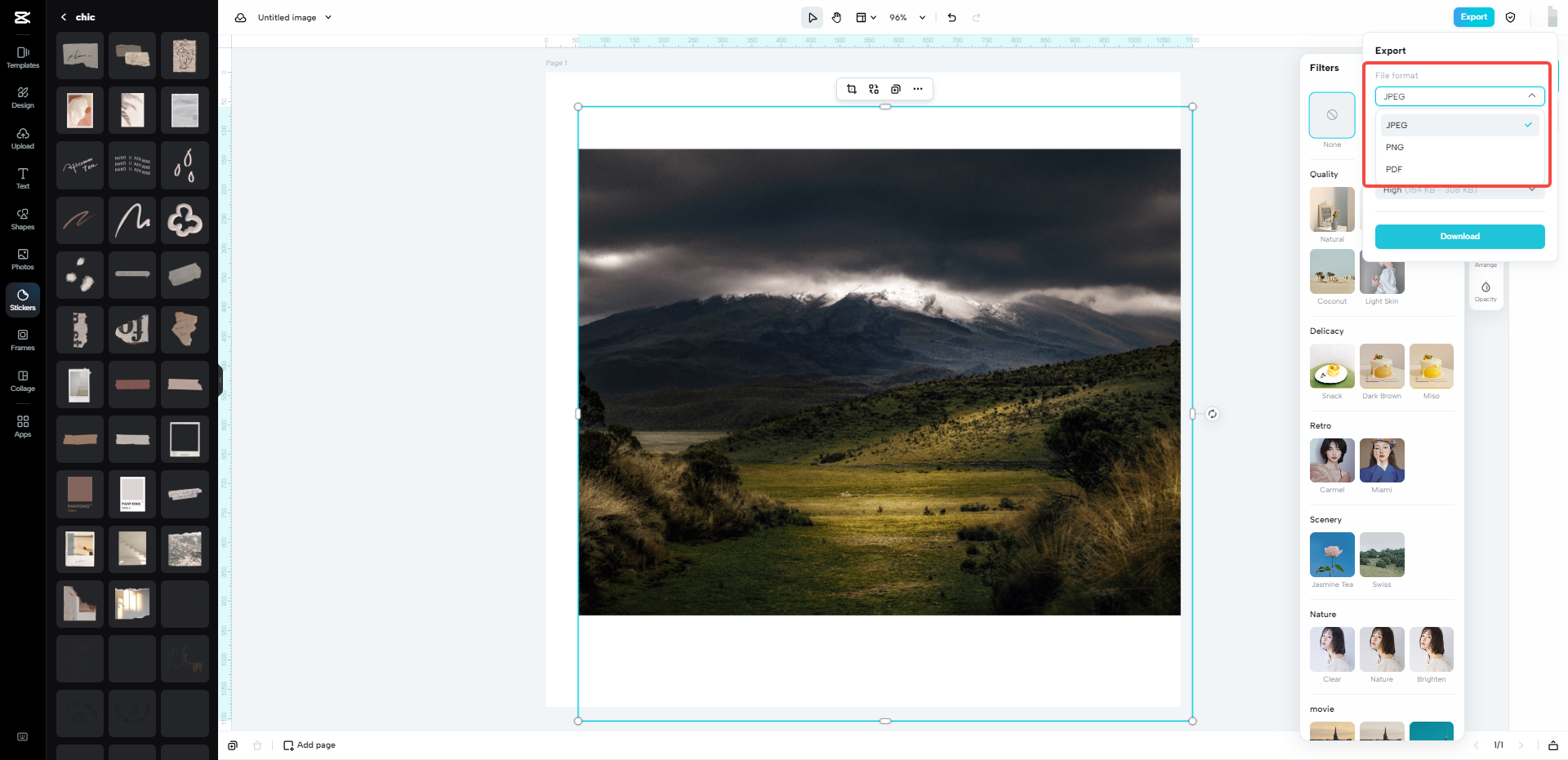Open the Templates panel
Image resolution: width=1568 pixels, height=760 pixels.
tap(22, 56)
